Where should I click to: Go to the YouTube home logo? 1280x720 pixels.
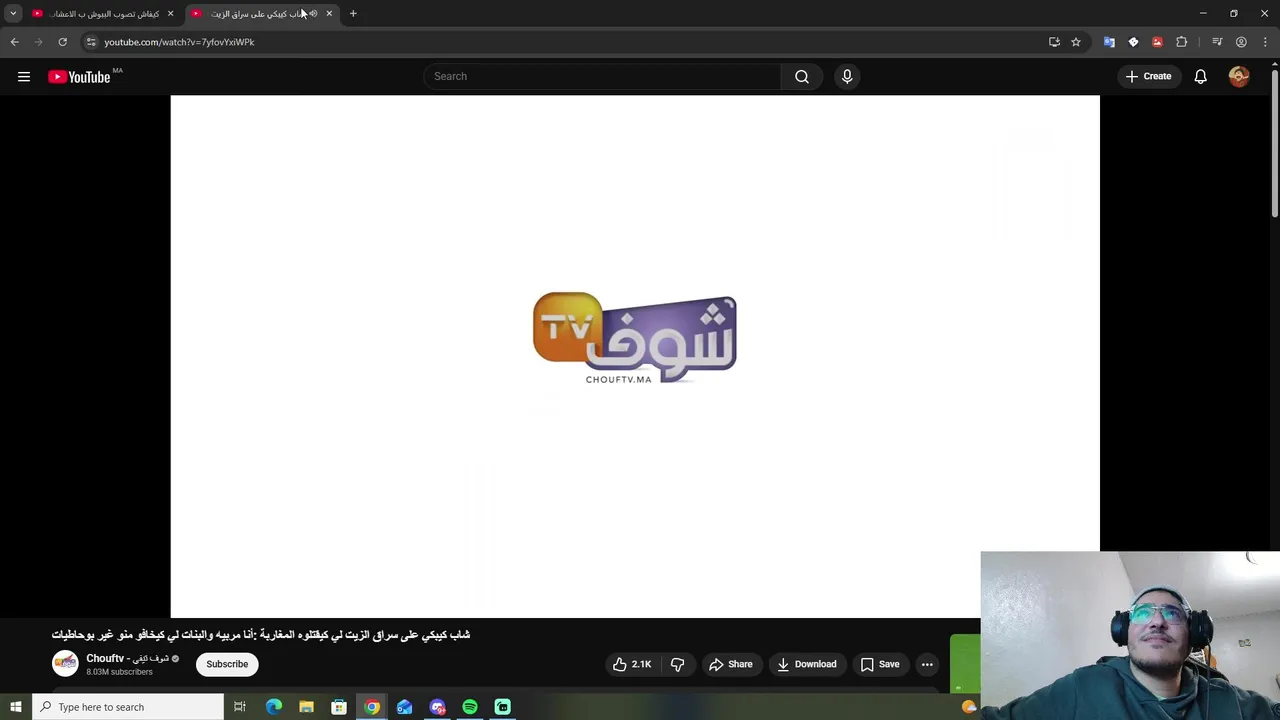pyautogui.click(x=79, y=77)
